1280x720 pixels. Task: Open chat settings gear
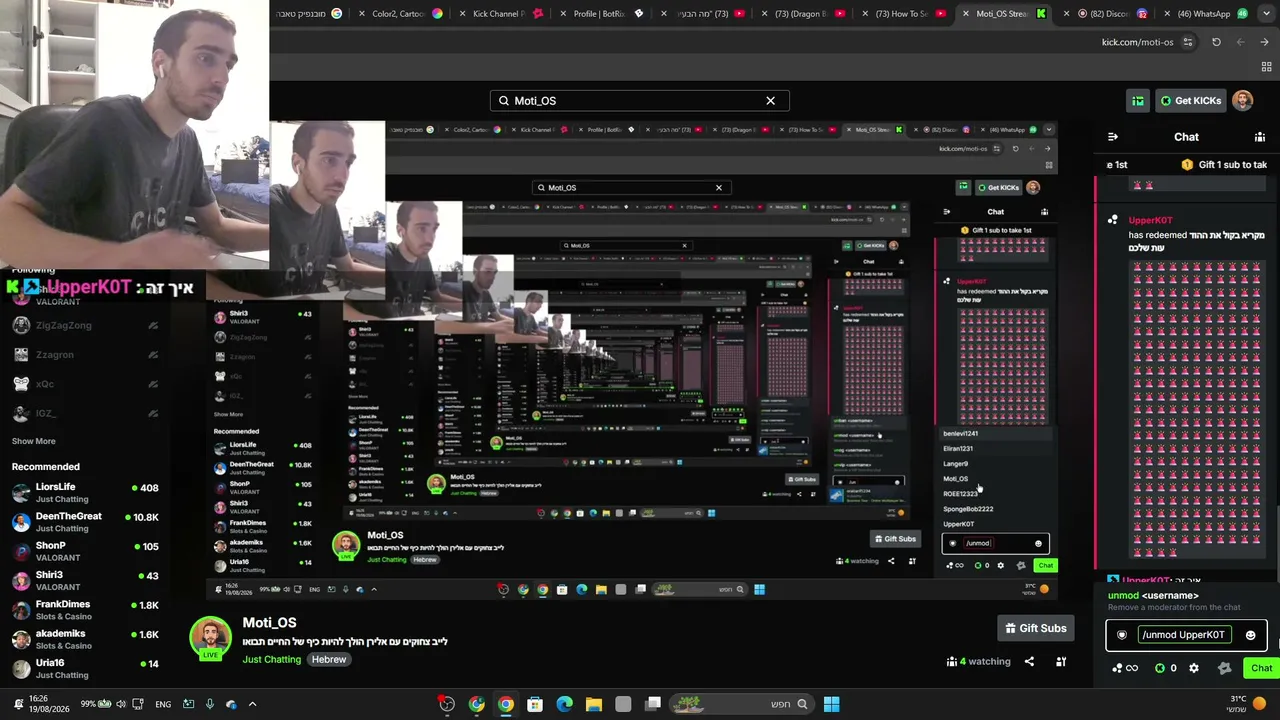tap(1194, 668)
